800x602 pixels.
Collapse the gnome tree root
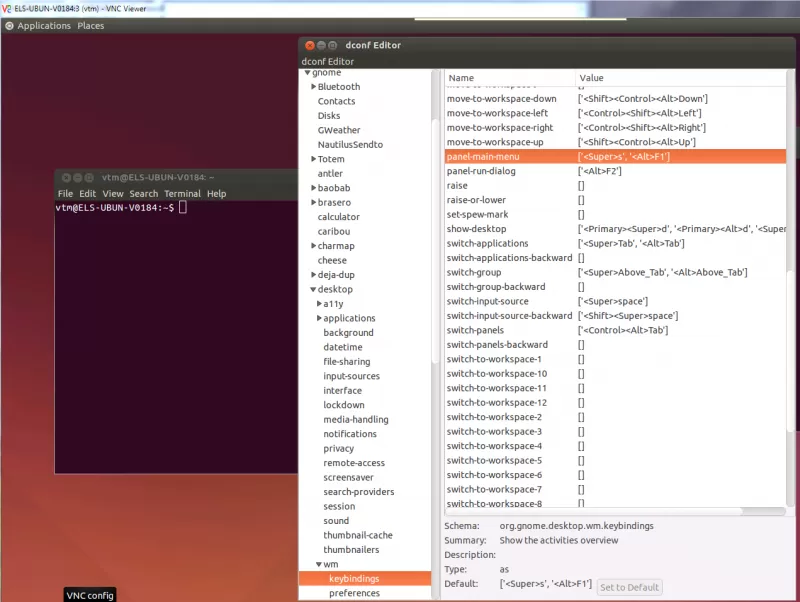[308, 72]
